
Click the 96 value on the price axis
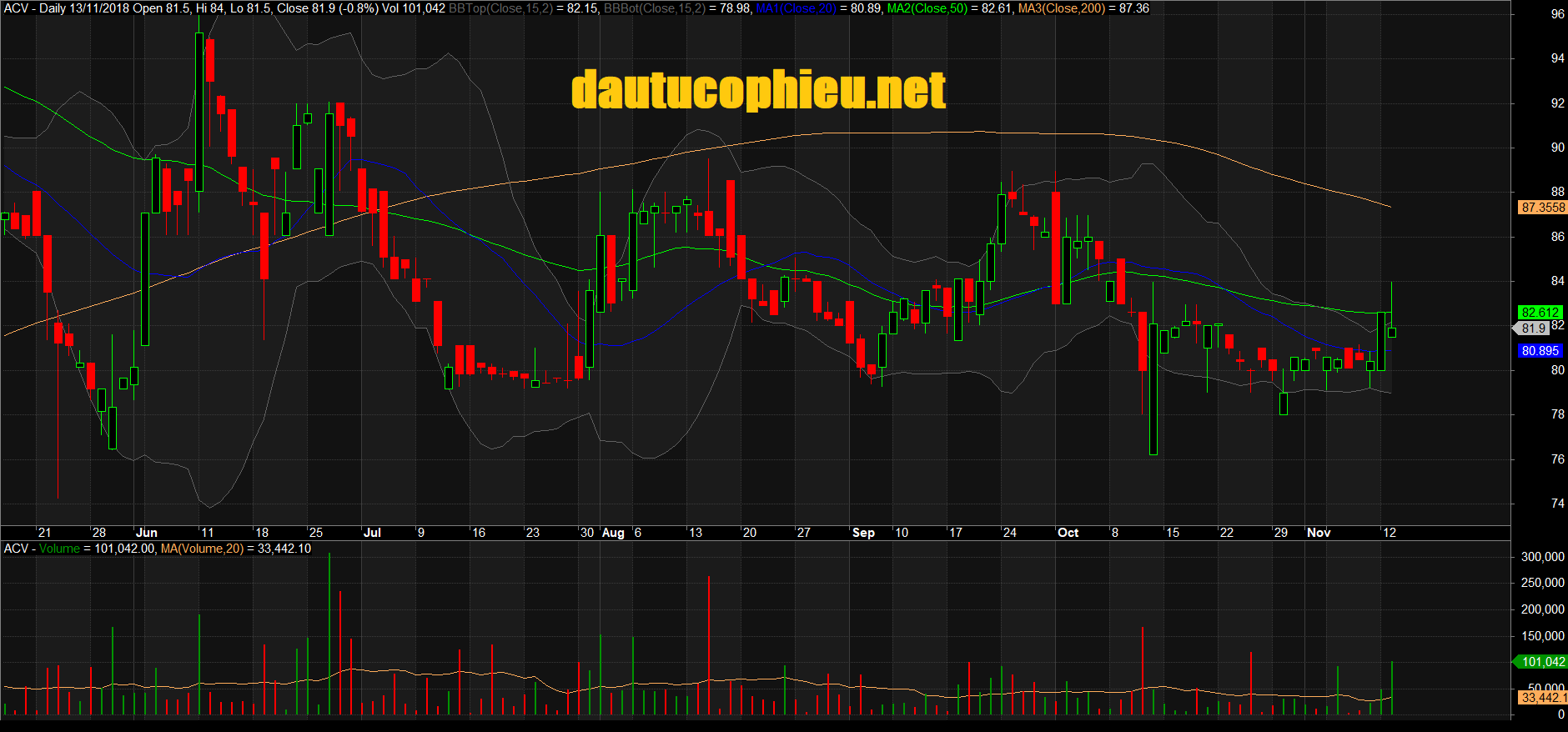(x=1557, y=14)
